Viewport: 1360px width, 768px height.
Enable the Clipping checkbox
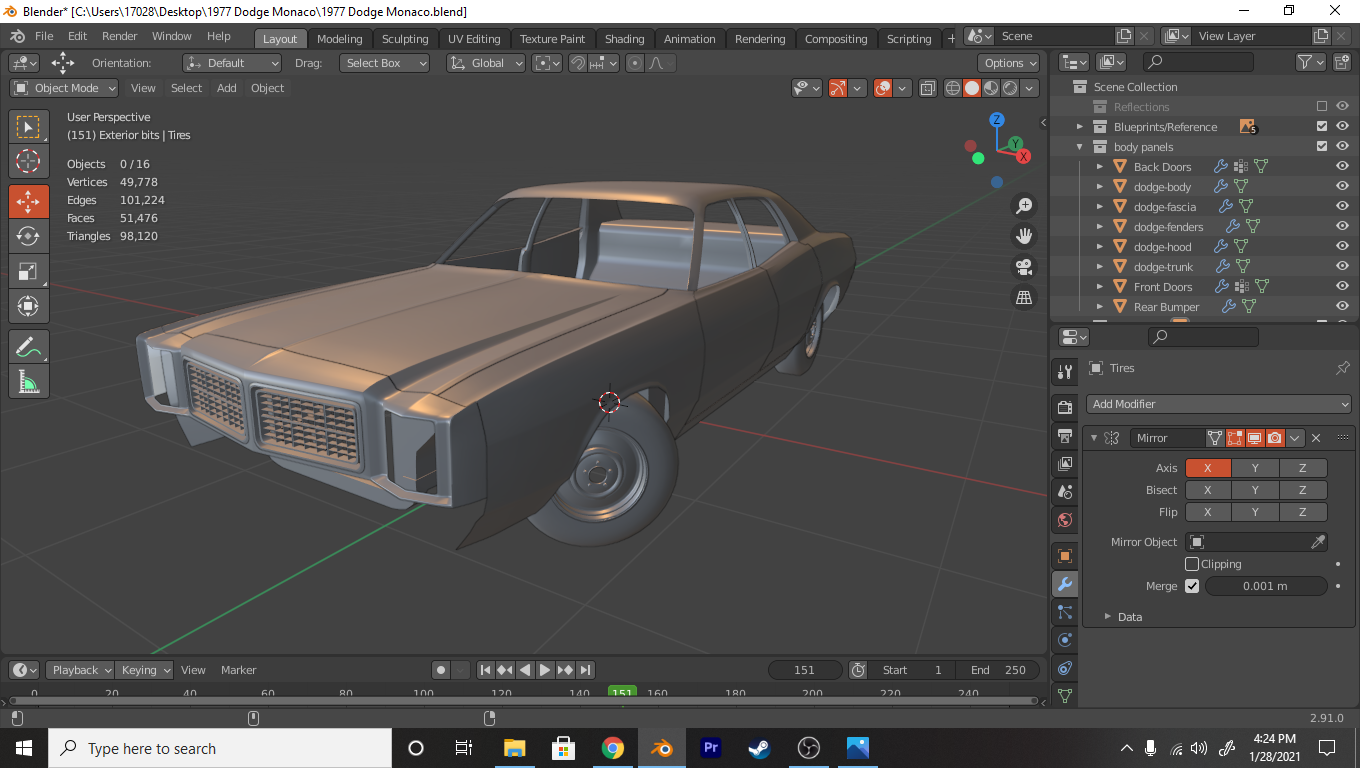click(x=1191, y=564)
